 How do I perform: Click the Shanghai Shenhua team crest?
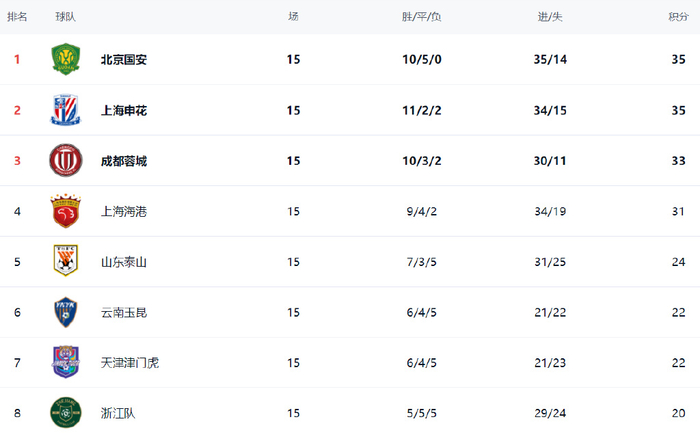click(x=65, y=110)
